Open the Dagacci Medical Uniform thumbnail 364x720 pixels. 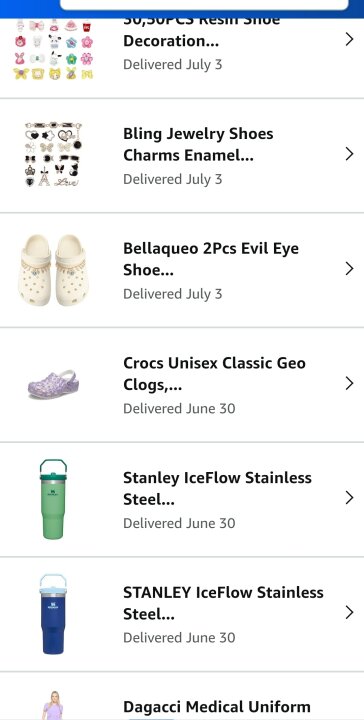(53, 705)
